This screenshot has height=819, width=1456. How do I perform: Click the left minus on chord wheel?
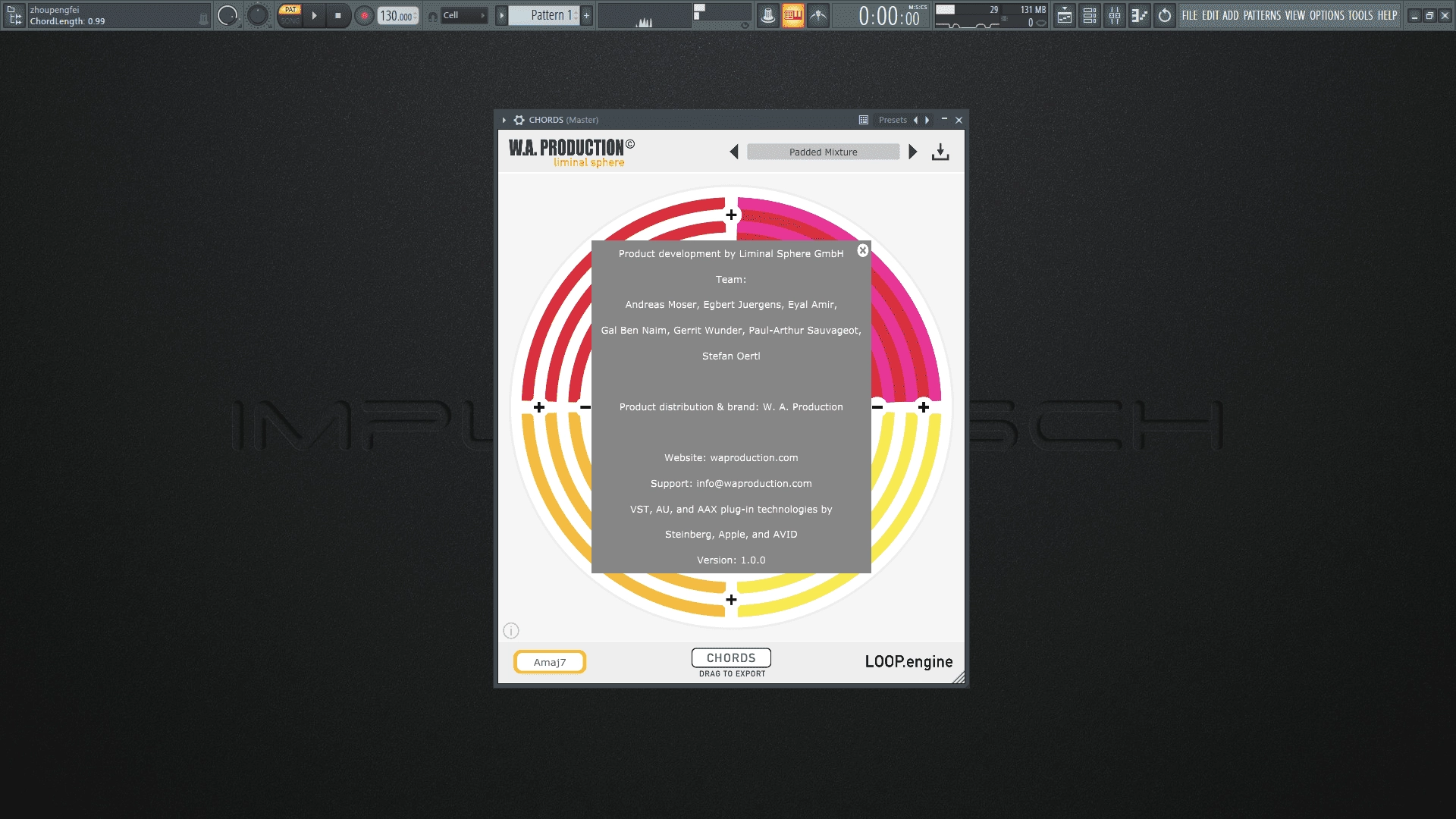tap(585, 407)
